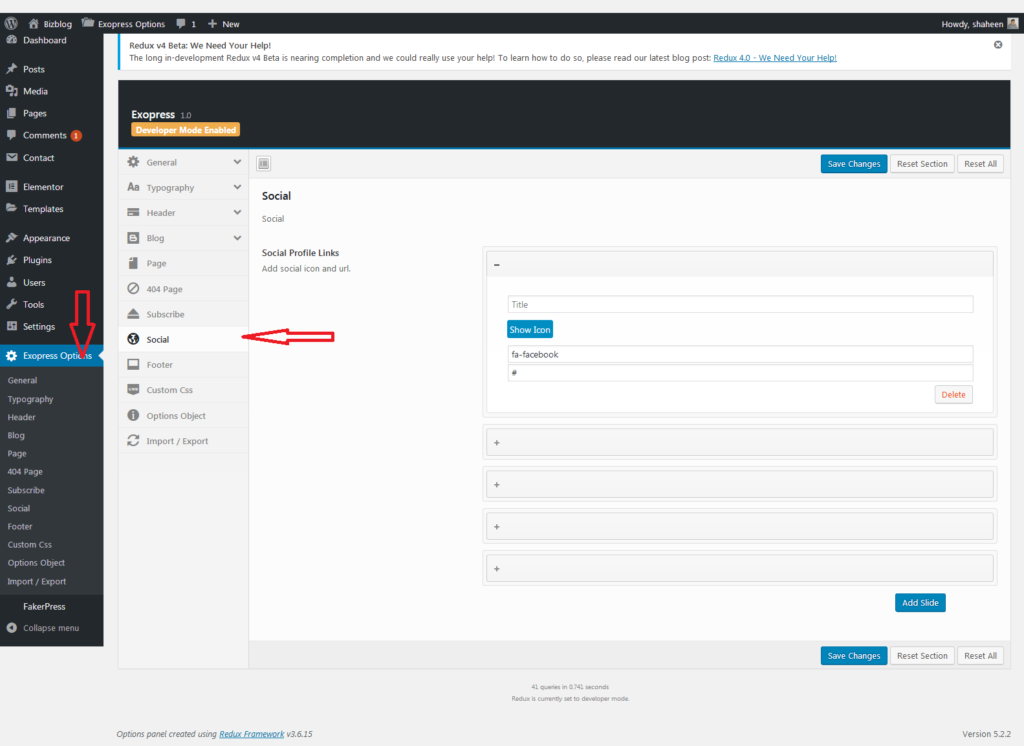Open Subscribe submenu in admin sidebar

click(26, 490)
